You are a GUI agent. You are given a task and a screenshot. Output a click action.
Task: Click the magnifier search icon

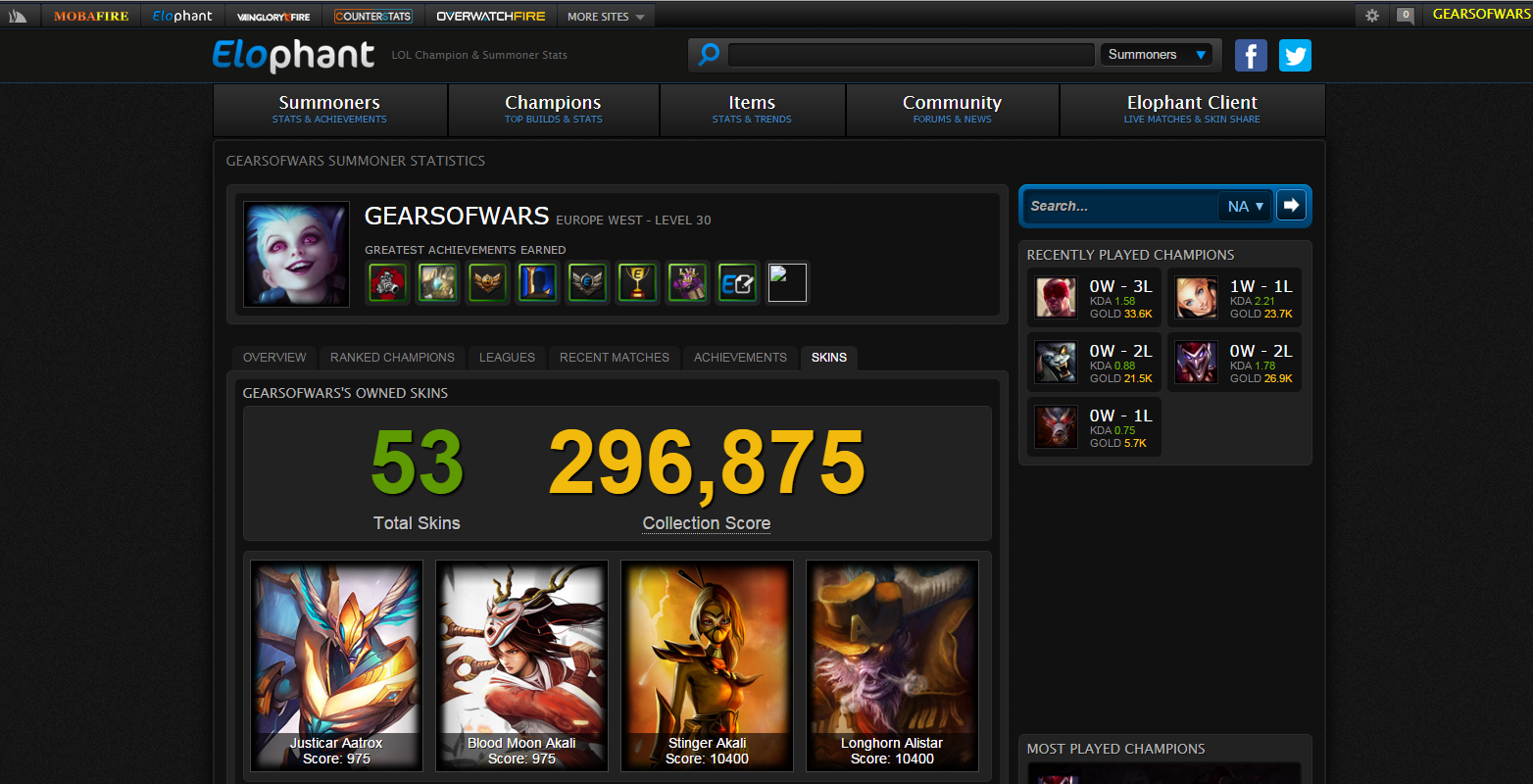709,55
